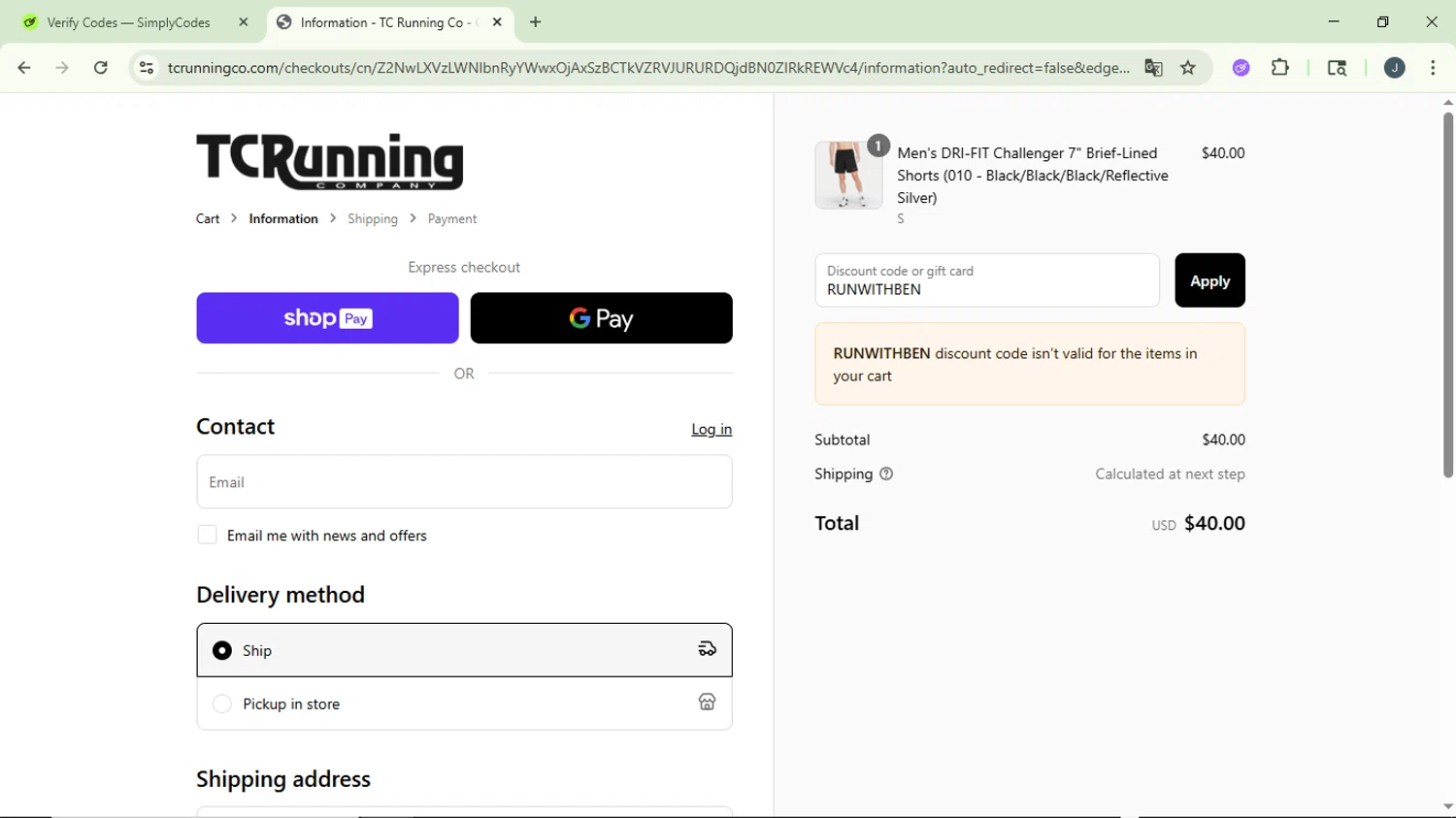
Task: Close the Verify Codes SimplyCodes tab
Action: tap(244, 22)
